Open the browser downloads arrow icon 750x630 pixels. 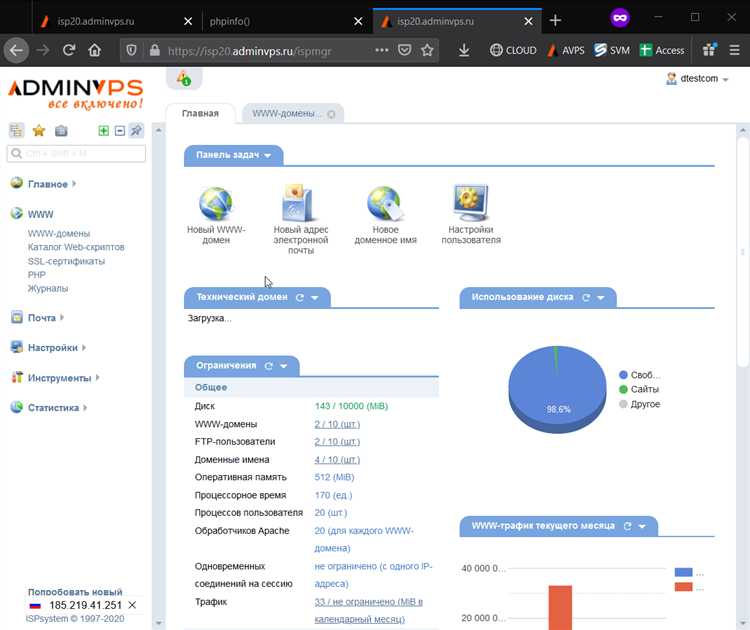click(464, 50)
